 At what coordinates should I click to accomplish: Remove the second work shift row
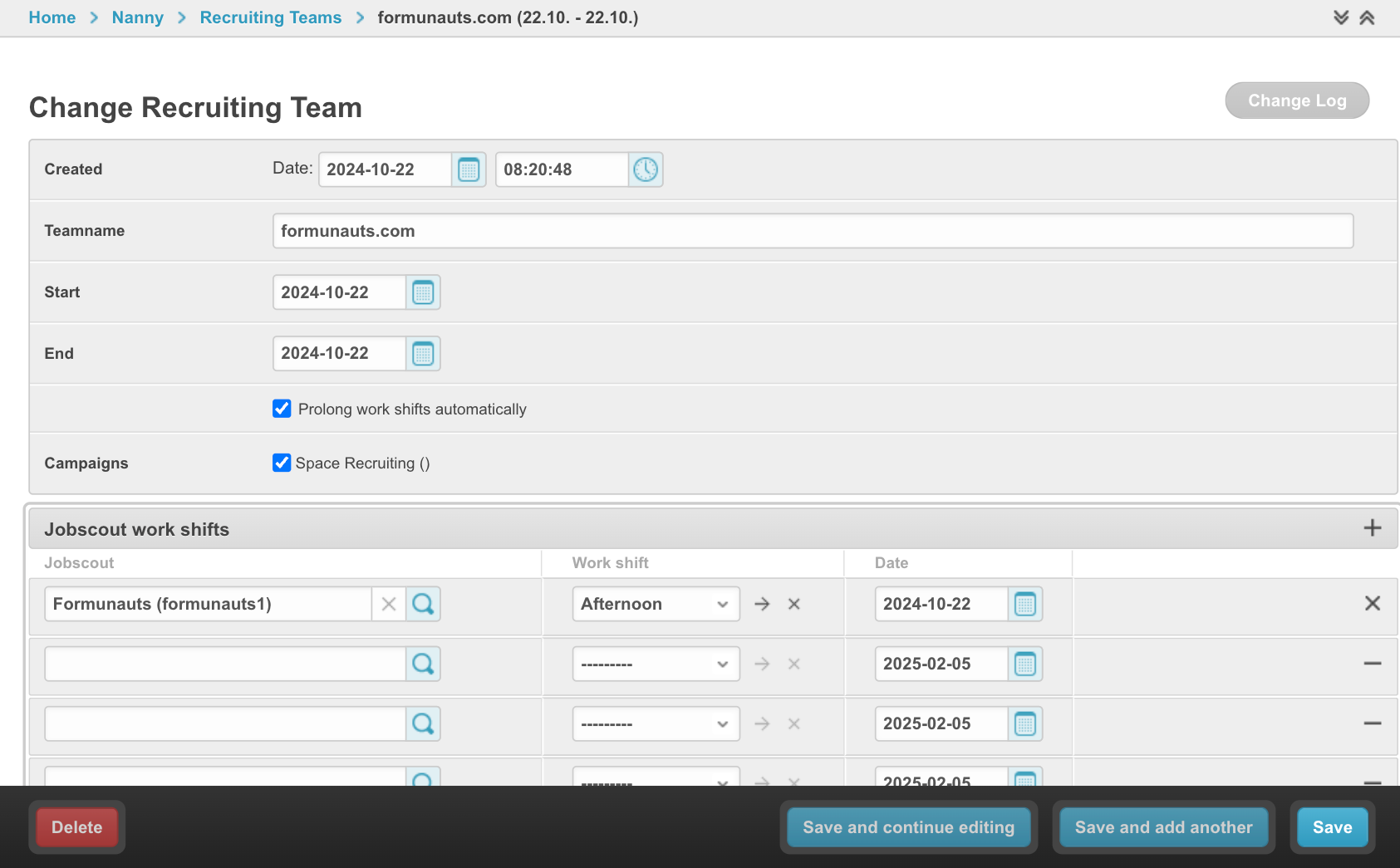point(1373,664)
